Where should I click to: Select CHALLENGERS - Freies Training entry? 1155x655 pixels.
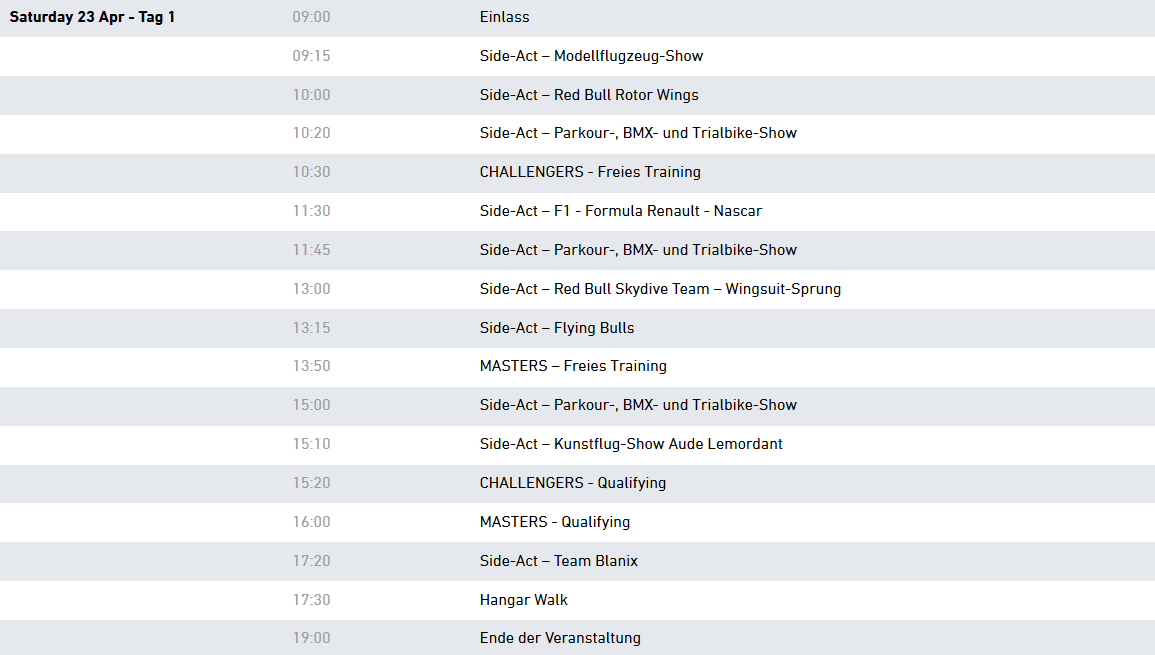pyautogui.click(x=590, y=172)
